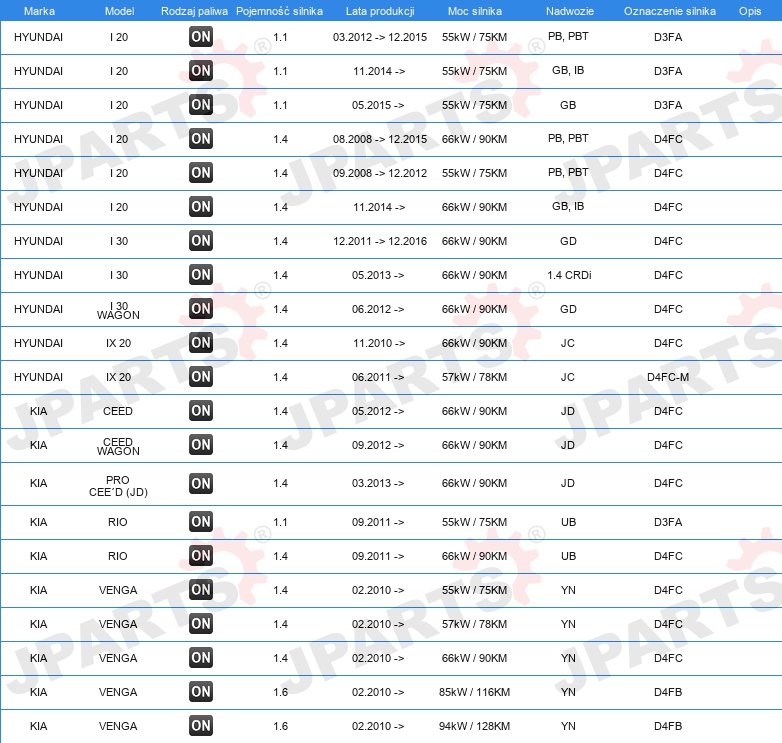The width and height of the screenshot is (782, 743).
Task: Click the CEED WAGON model cell
Action: (118, 446)
